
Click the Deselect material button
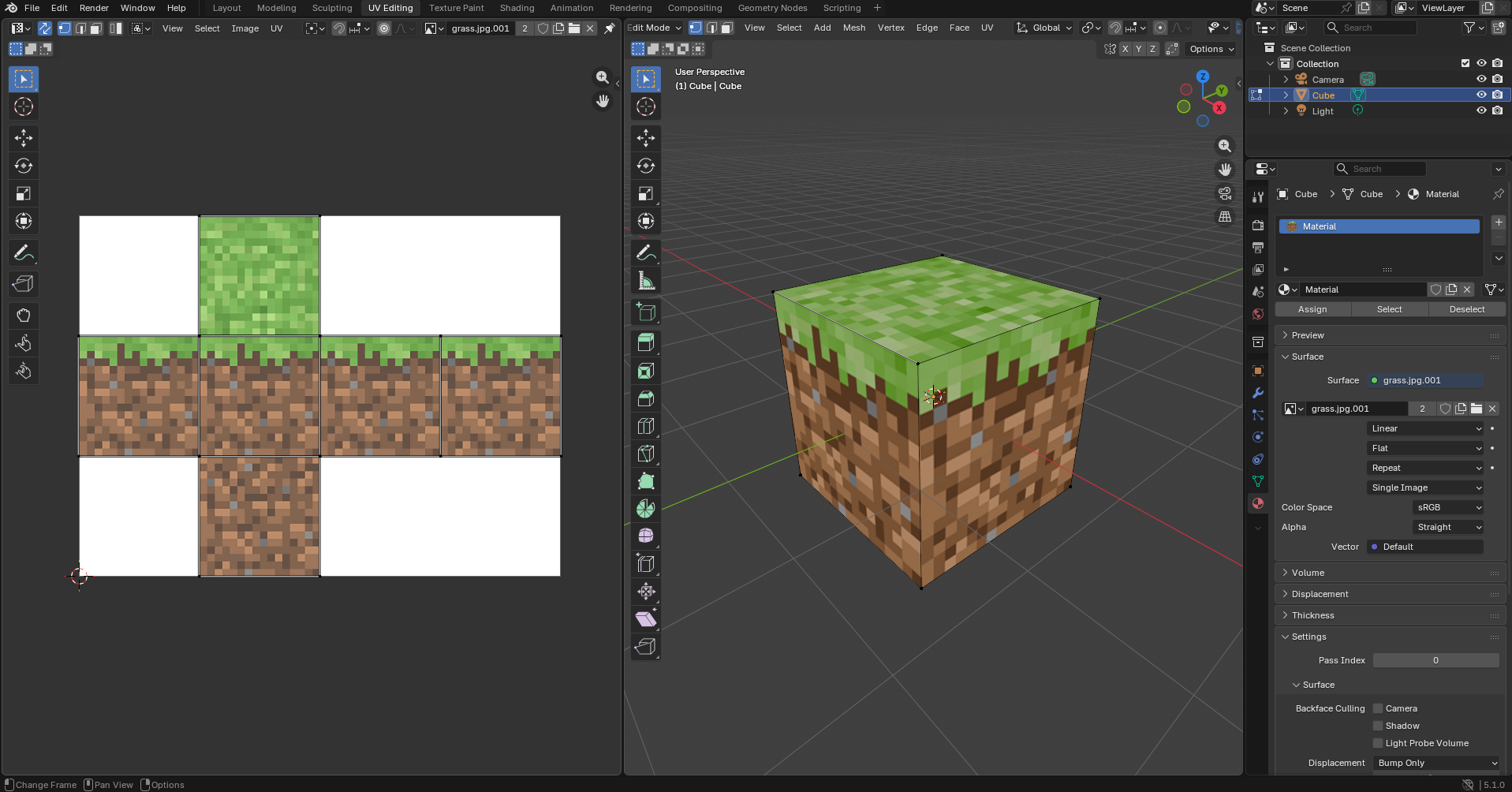click(x=1466, y=309)
